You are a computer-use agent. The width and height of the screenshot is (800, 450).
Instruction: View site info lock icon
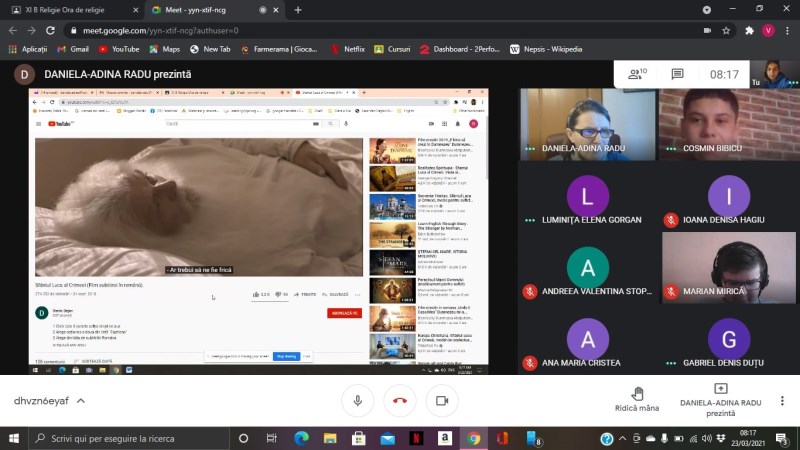(73, 31)
